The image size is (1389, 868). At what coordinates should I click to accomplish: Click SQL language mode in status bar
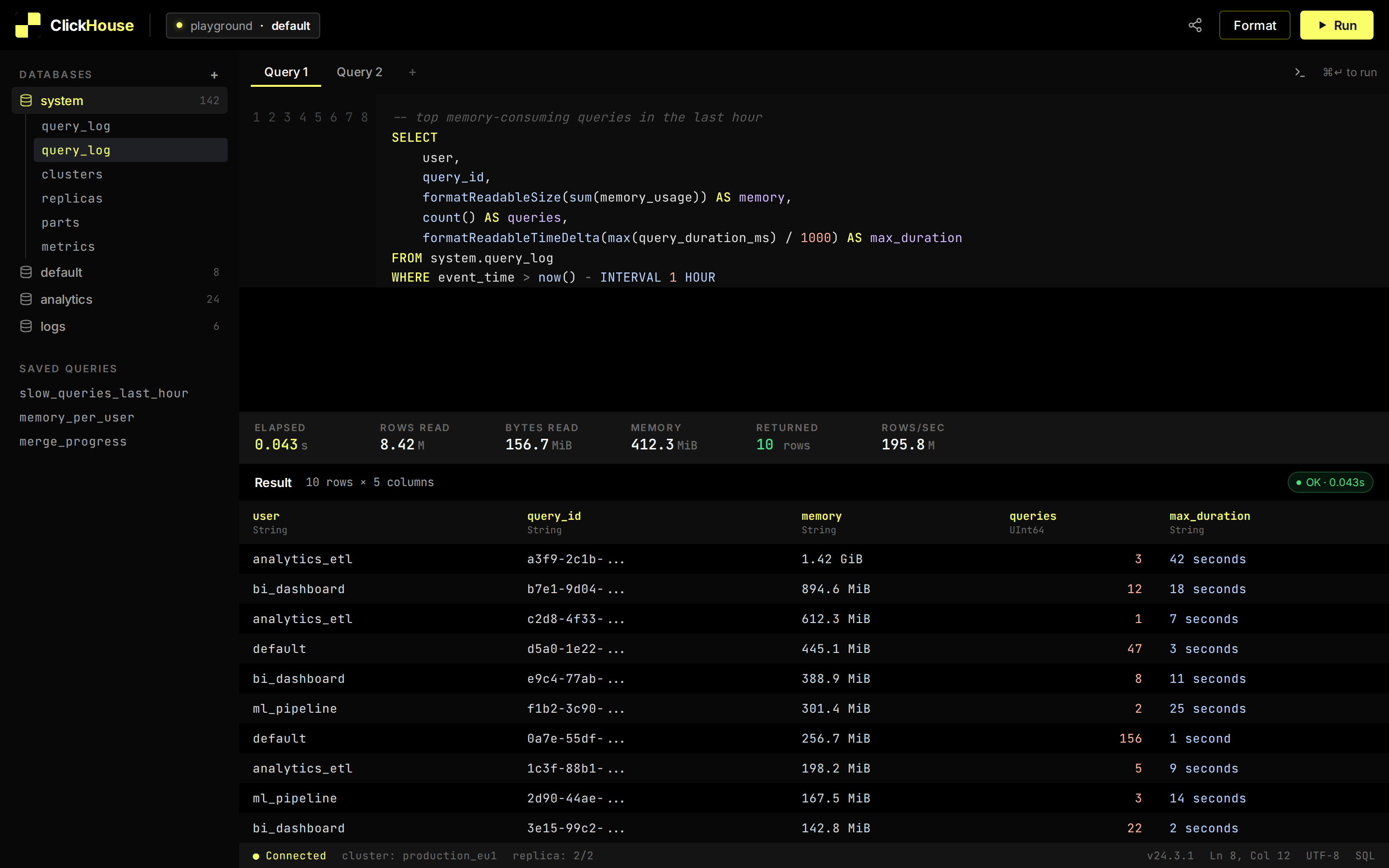click(x=1364, y=855)
